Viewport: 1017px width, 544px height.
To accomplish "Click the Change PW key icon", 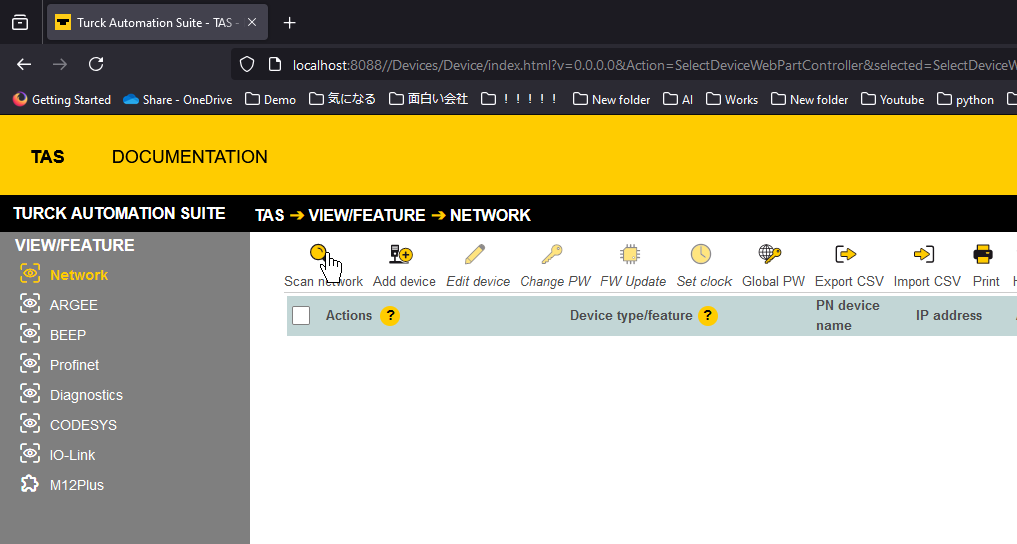I will pos(552,254).
